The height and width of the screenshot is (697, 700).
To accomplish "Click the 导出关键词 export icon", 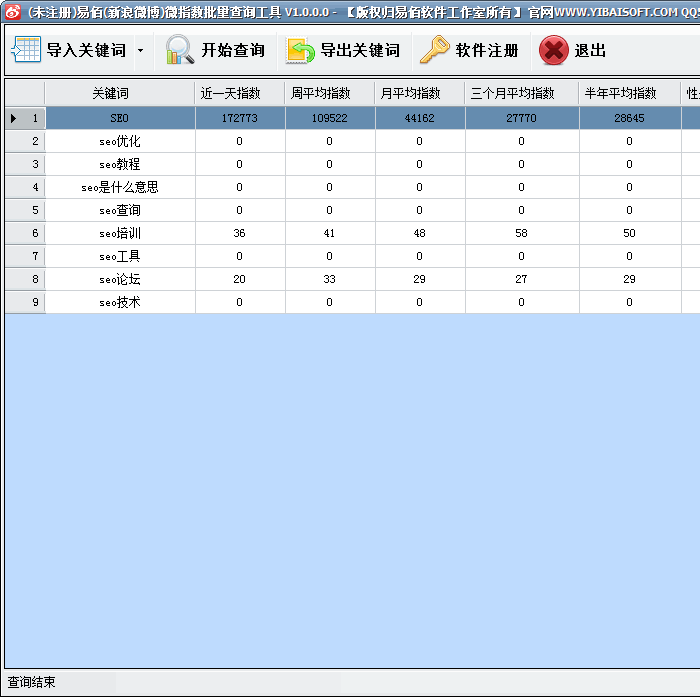I will pos(301,50).
